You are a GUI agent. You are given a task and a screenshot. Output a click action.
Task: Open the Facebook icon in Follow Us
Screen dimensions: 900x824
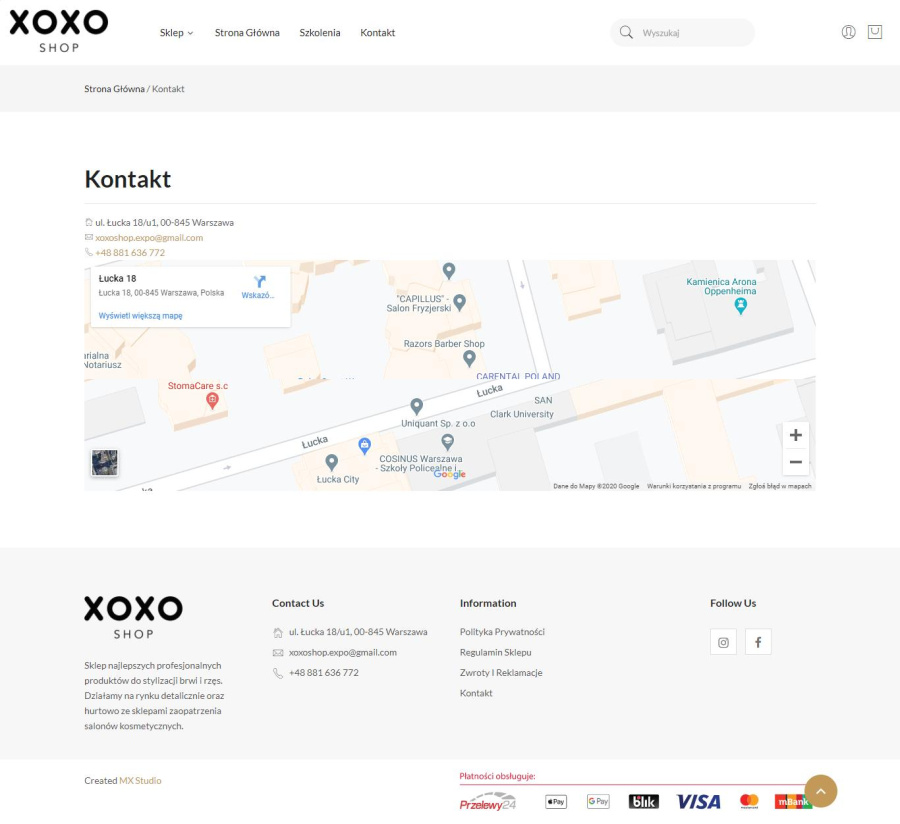(x=758, y=641)
